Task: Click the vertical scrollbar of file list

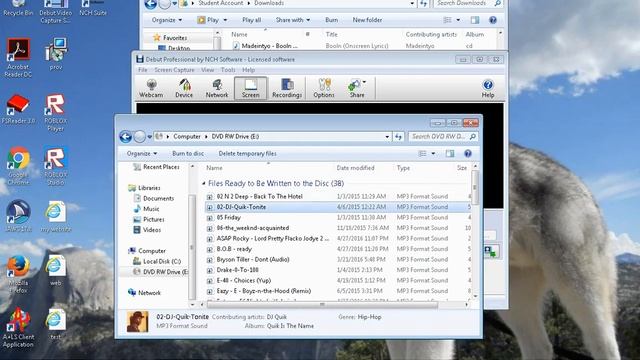Action: 475,188
